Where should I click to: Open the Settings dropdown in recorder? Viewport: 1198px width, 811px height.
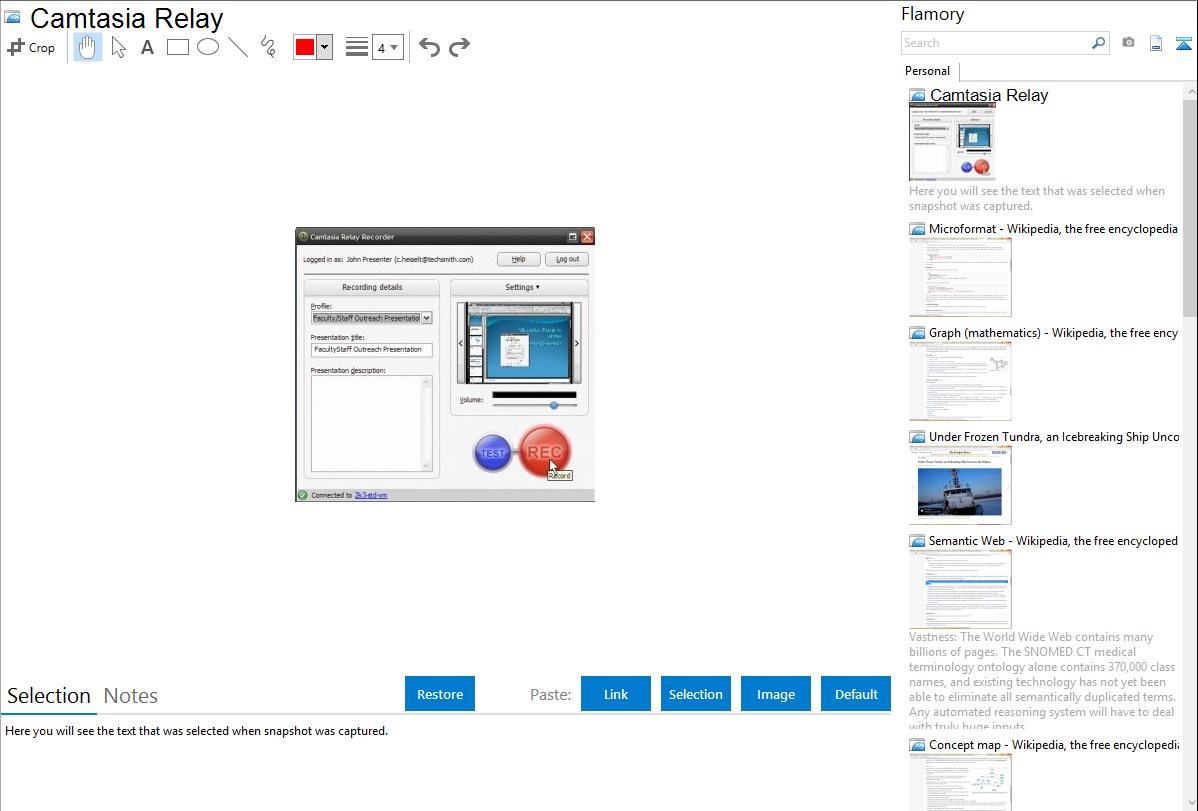pos(522,287)
